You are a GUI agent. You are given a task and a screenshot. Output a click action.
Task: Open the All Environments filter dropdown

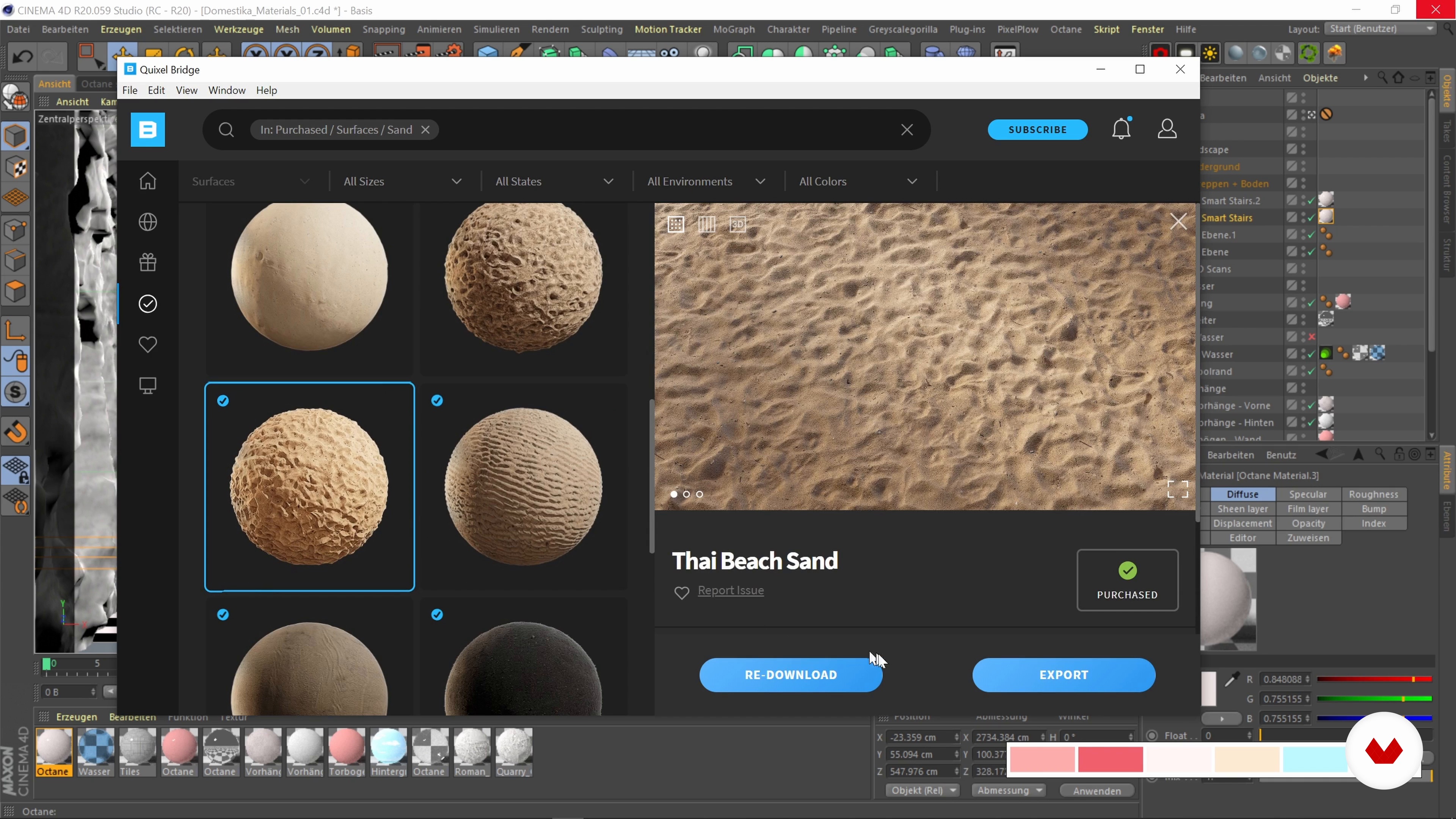click(706, 182)
